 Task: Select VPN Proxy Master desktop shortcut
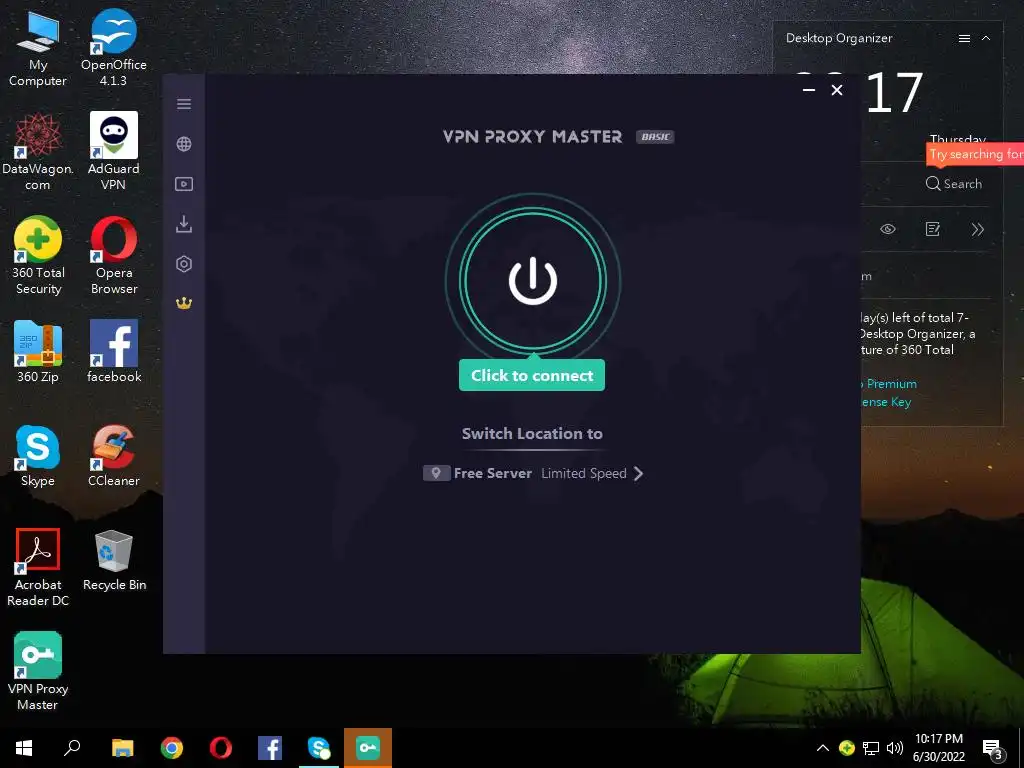point(38,671)
